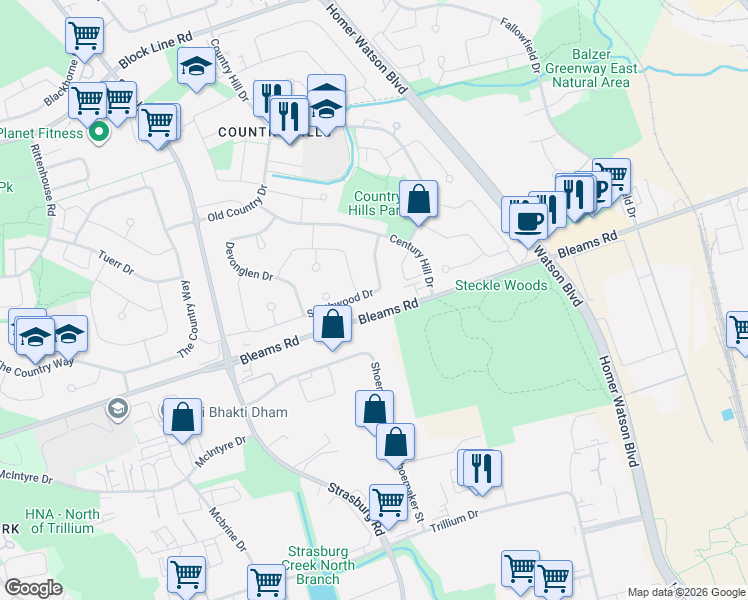Open the shopping bag marker on Bleams Rd
The height and width of the screenshot is (600, 748).
coord(332,326)
